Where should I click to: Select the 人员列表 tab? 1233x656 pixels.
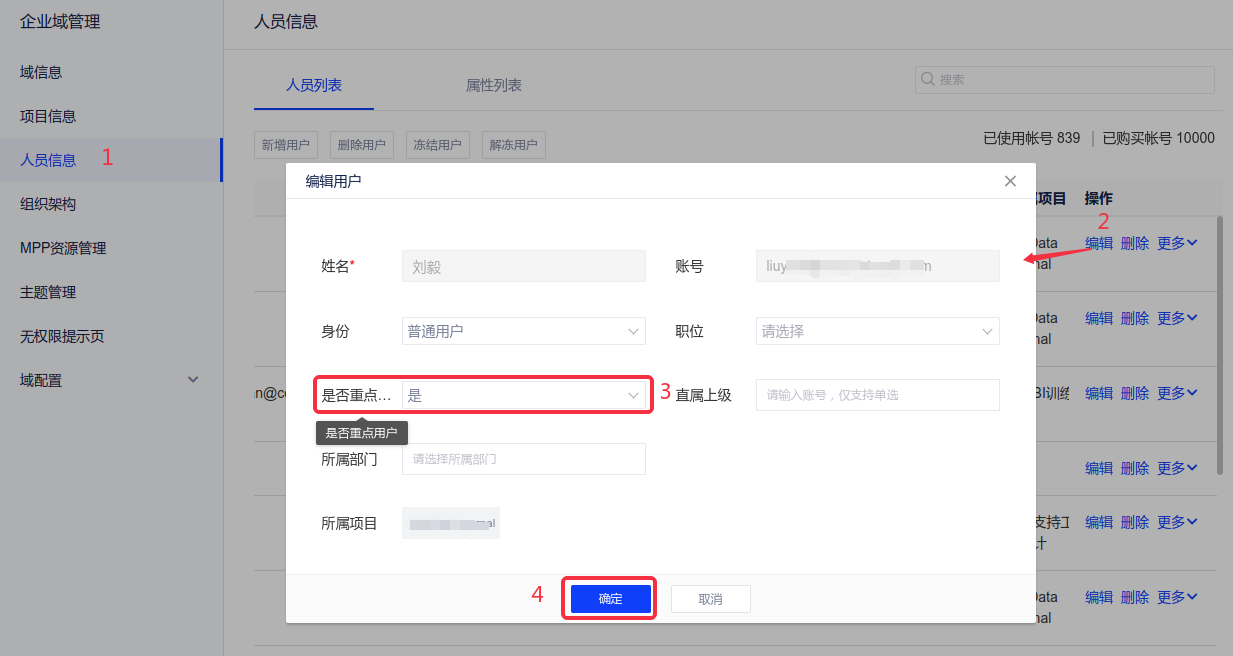coord(314,86)
